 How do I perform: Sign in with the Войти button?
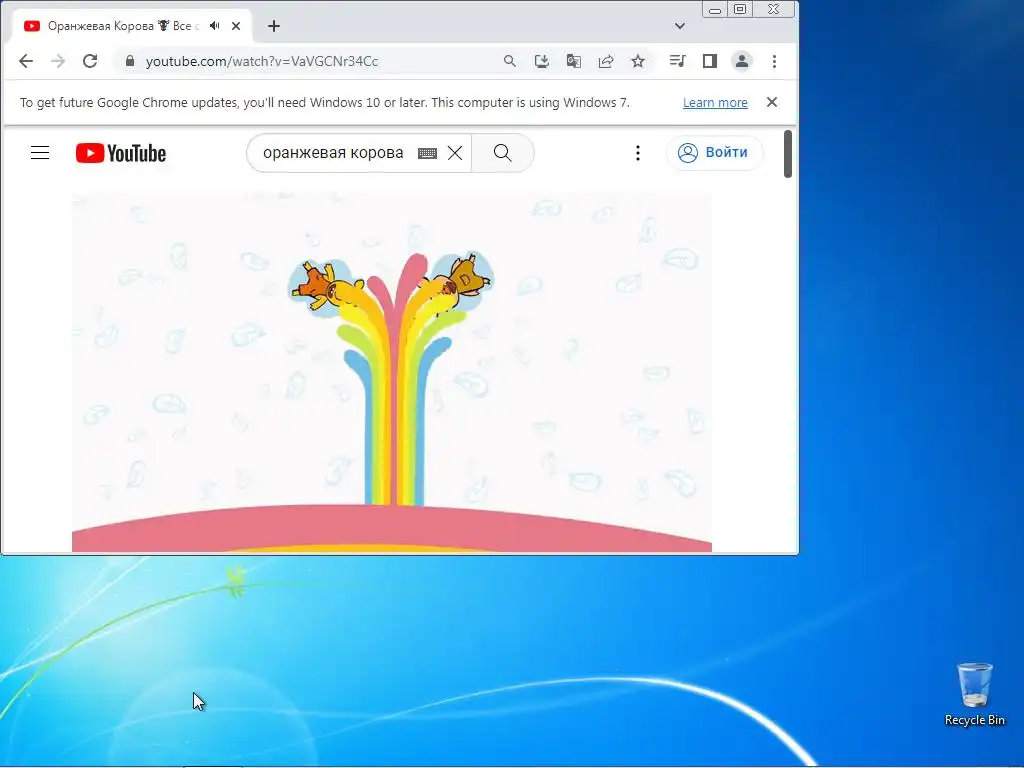714,153
